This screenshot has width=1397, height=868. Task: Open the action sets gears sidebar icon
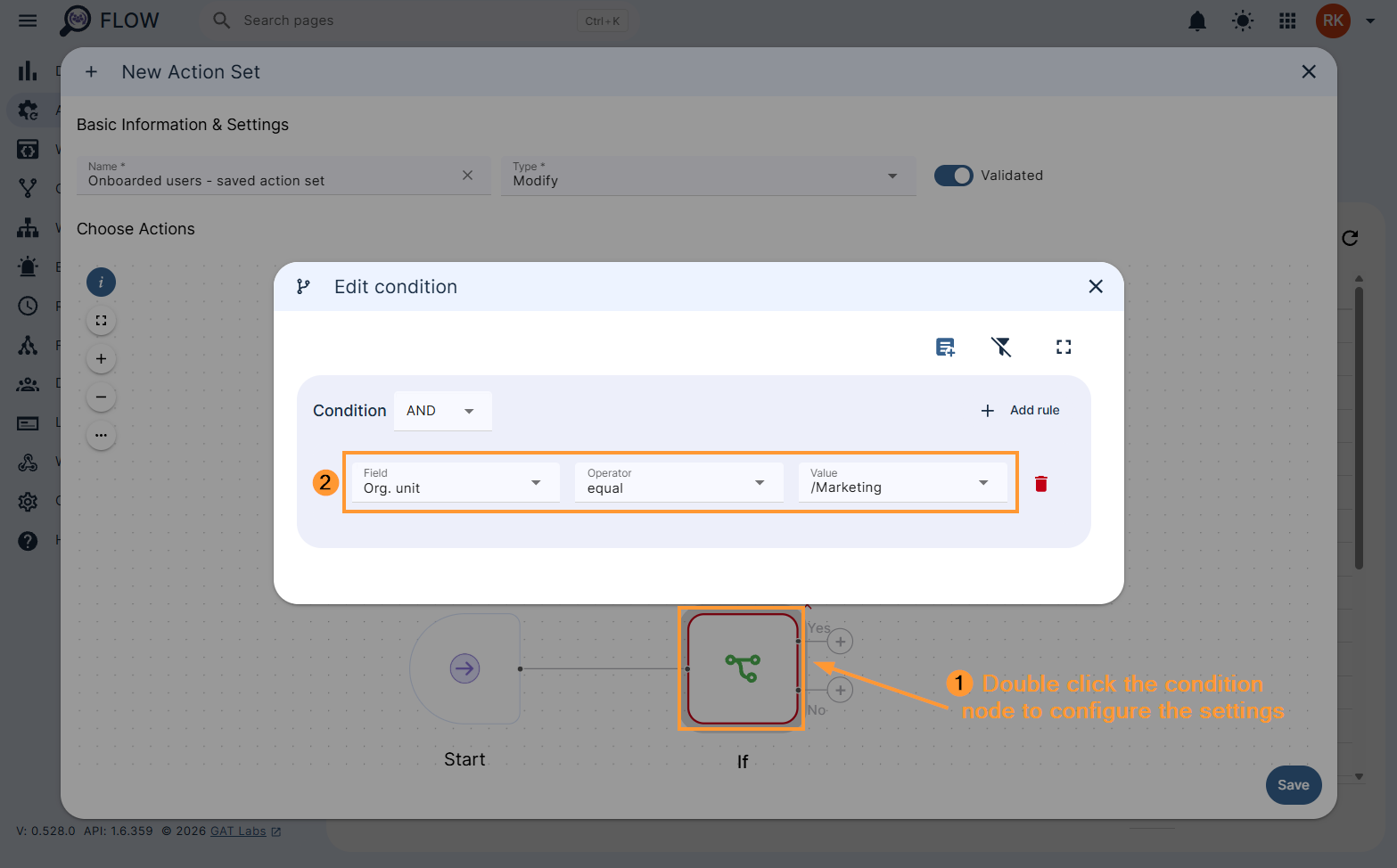point(28,111)
